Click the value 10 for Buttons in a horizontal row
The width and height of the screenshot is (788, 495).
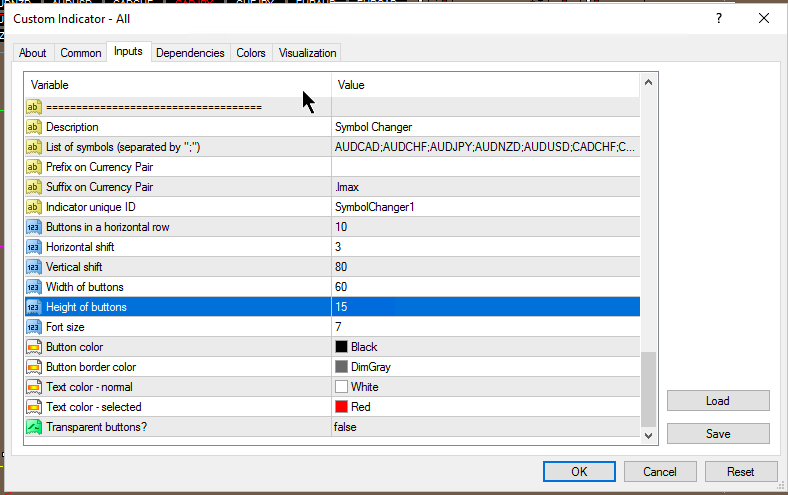click(x=341, y=227)
